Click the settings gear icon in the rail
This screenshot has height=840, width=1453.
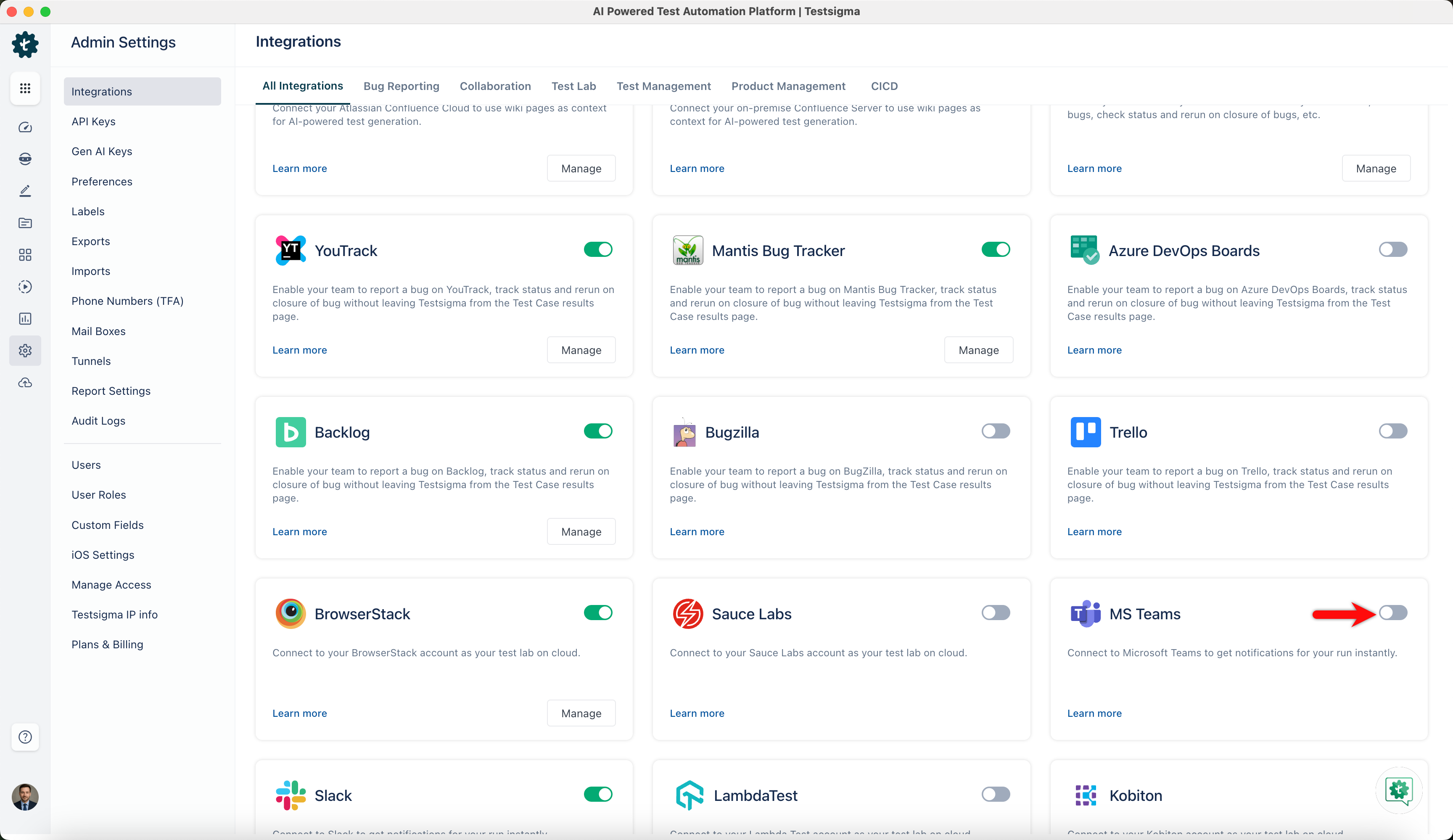tap(25, 351)
